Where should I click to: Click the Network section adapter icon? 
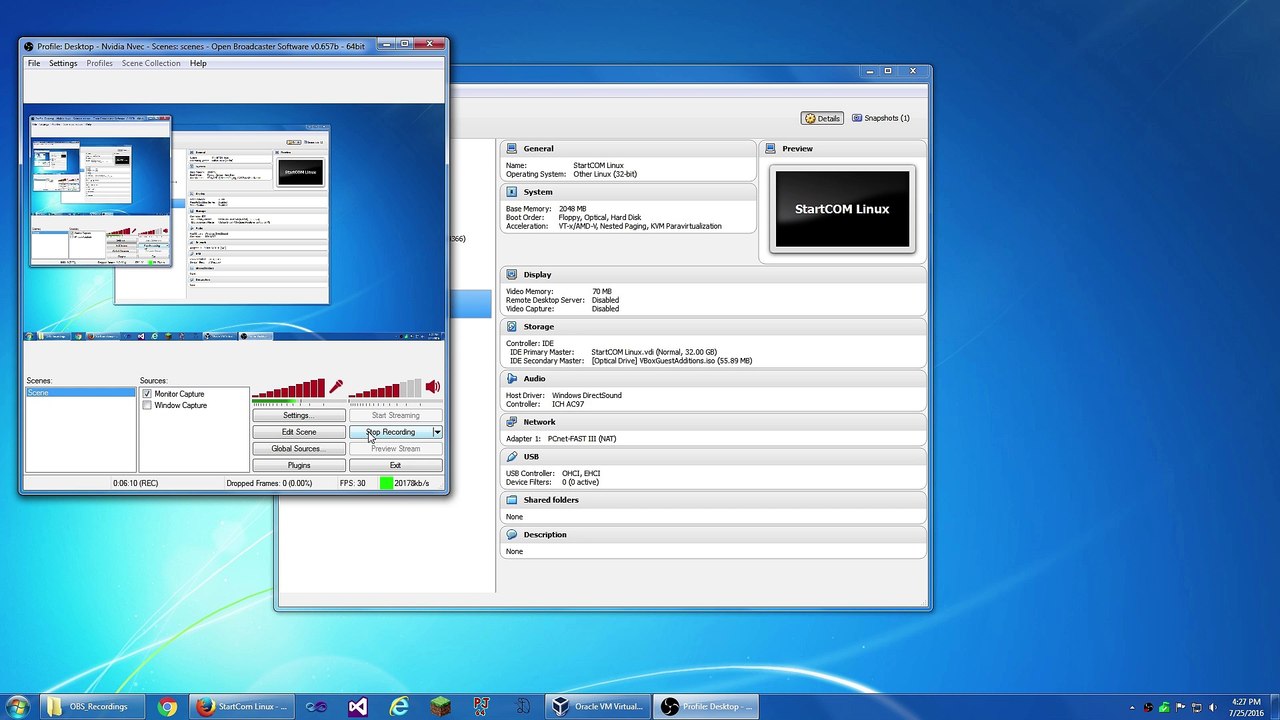(x=512, y=422)
